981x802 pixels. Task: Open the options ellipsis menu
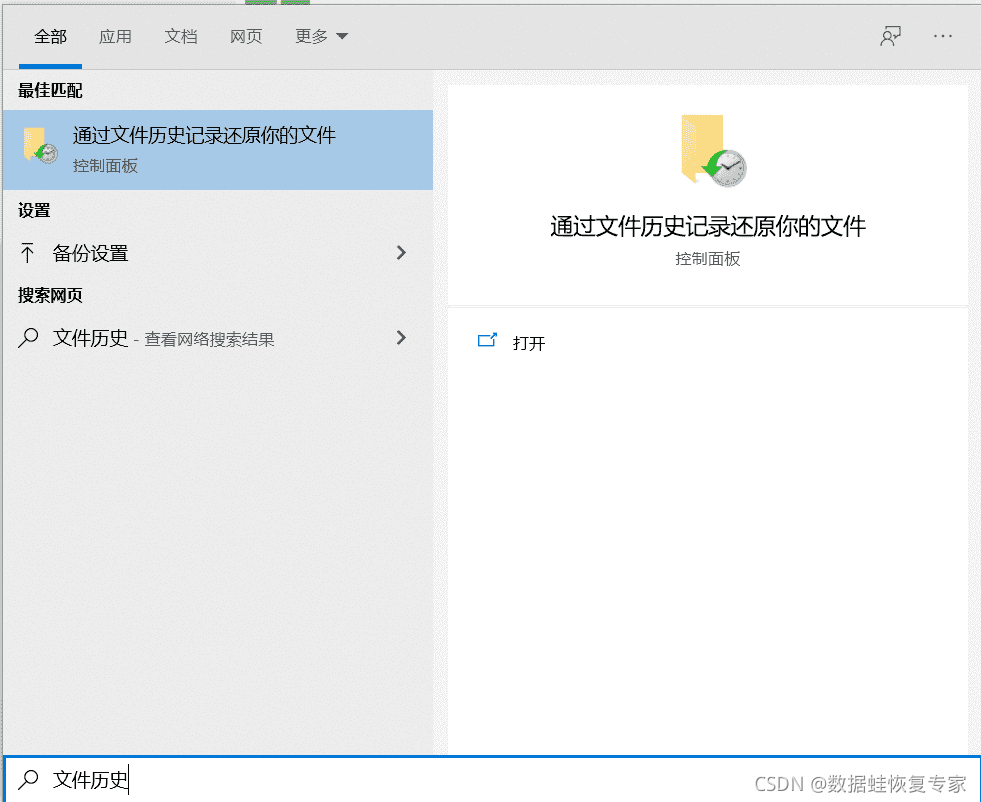coord(942,35)
